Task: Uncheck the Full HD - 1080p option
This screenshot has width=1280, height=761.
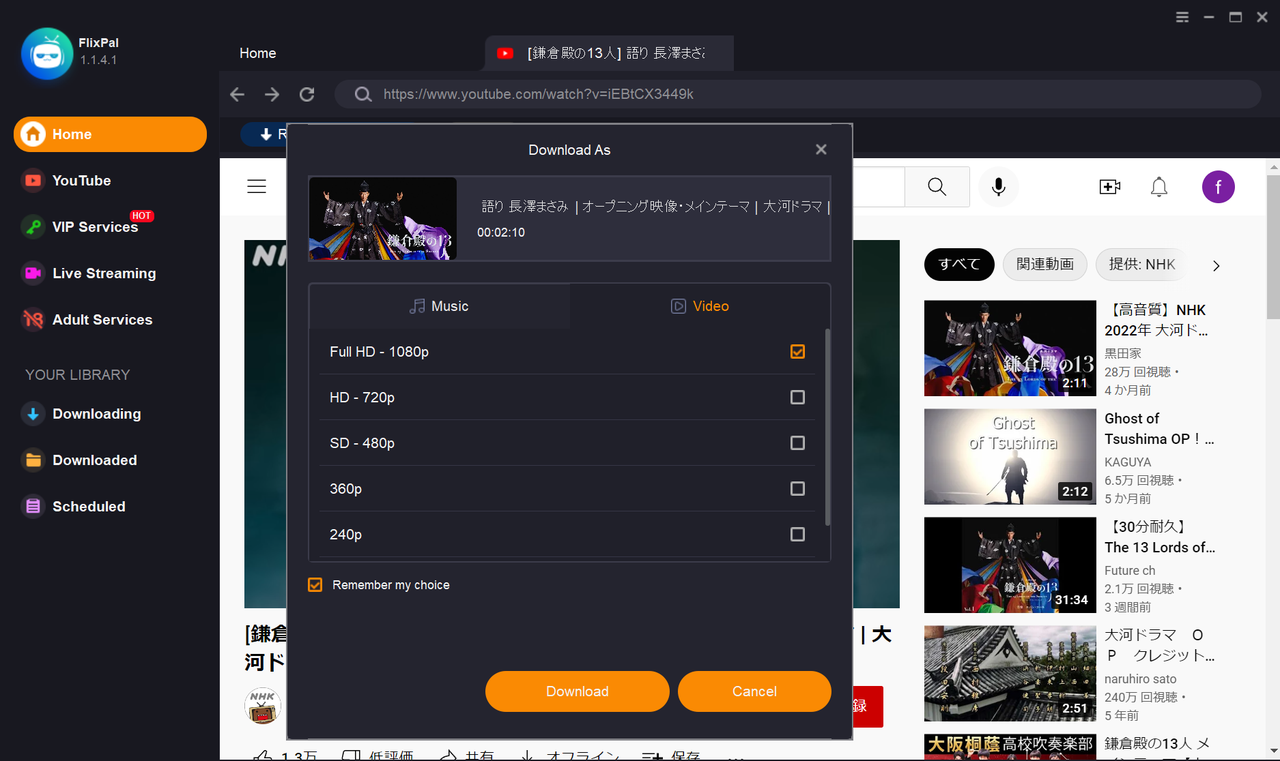Action: point(797,351)
